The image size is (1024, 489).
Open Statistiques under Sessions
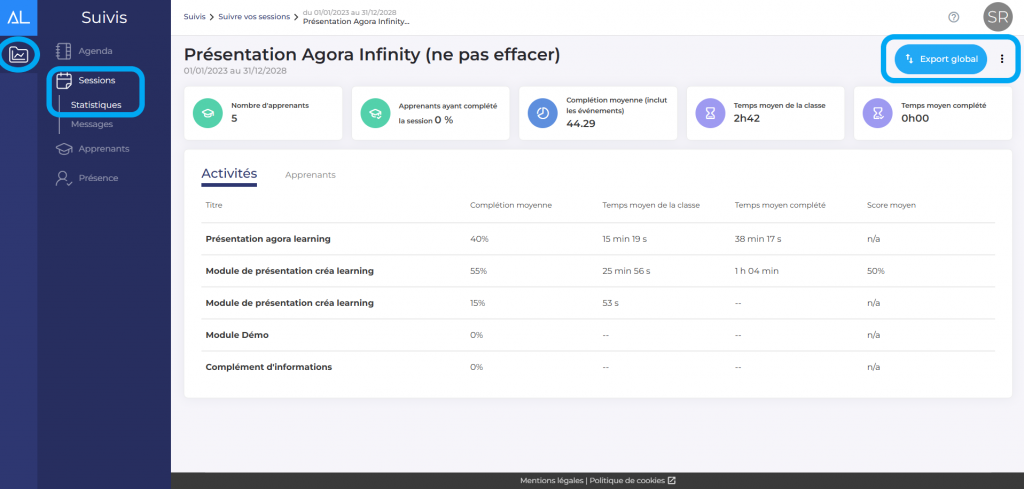point(96,105)
